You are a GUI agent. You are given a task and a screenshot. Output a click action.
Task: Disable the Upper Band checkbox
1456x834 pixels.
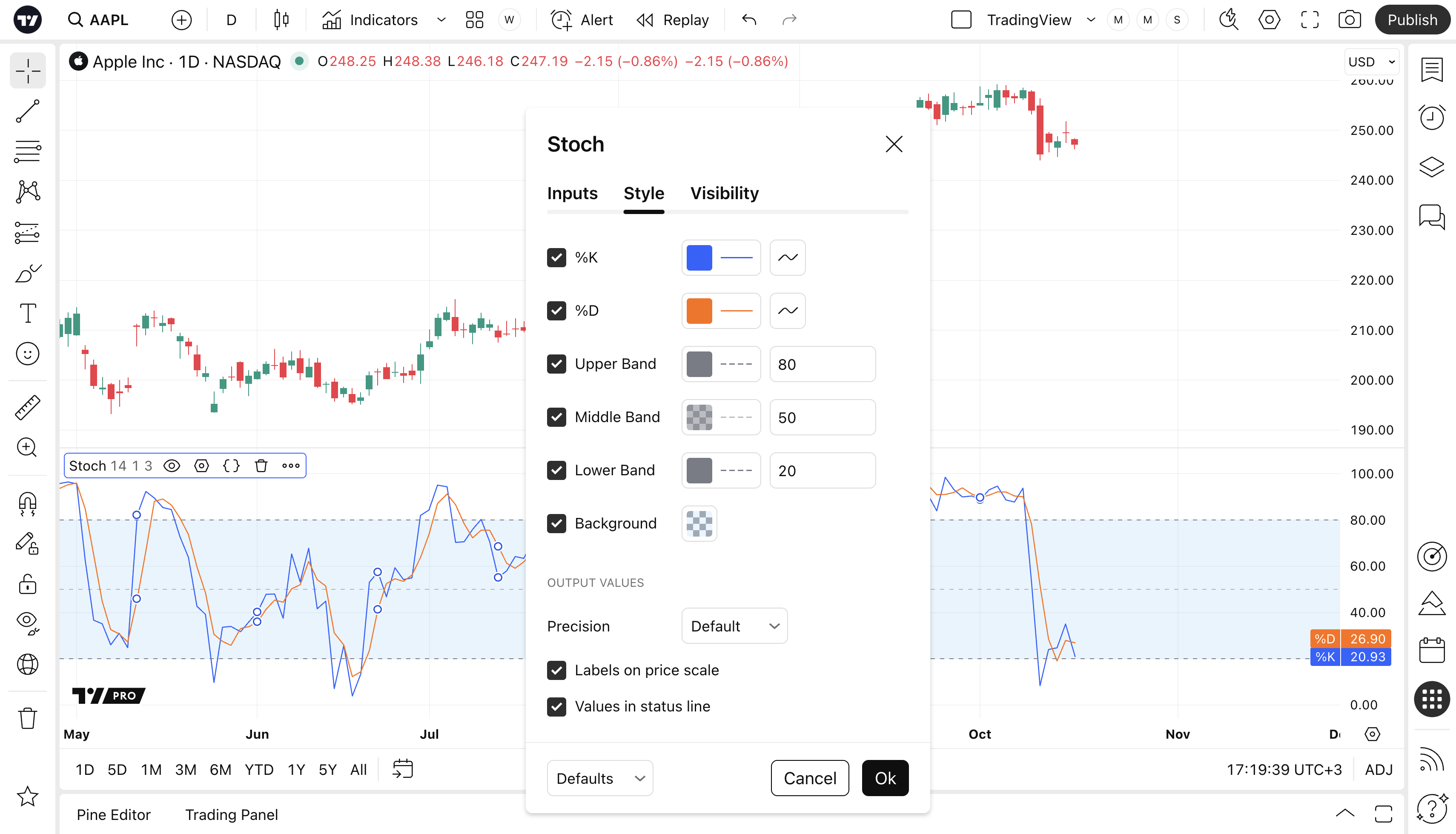[x=556, y=364]
